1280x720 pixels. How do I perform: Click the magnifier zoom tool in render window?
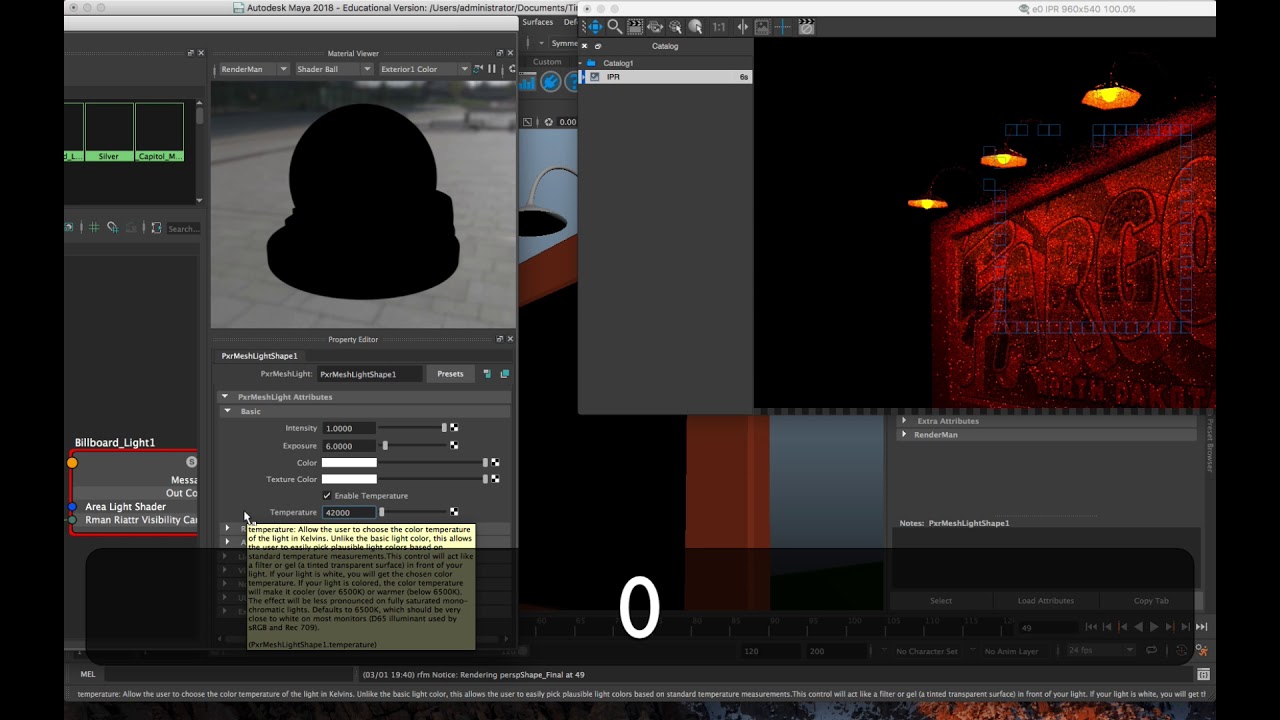pos(615,27)
